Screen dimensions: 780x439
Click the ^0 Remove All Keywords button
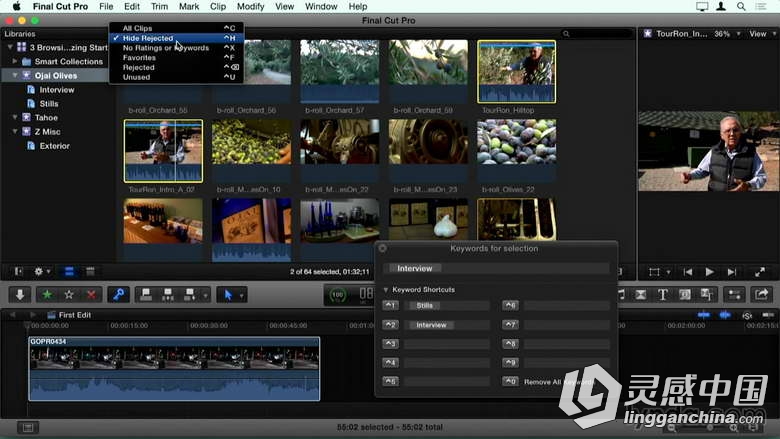click(510, 381)
